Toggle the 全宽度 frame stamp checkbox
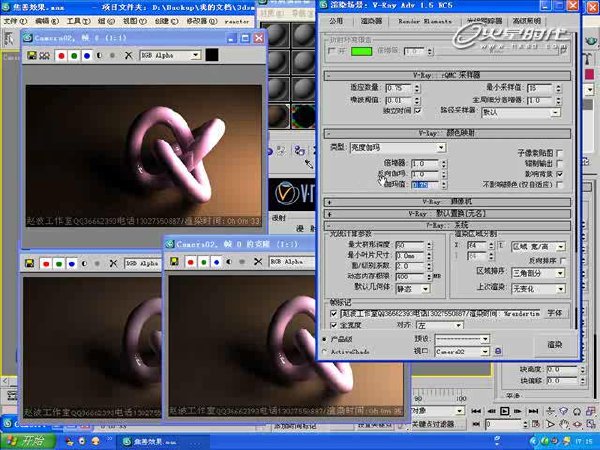Viewport: 600px width, 450px height. (334, 325)
